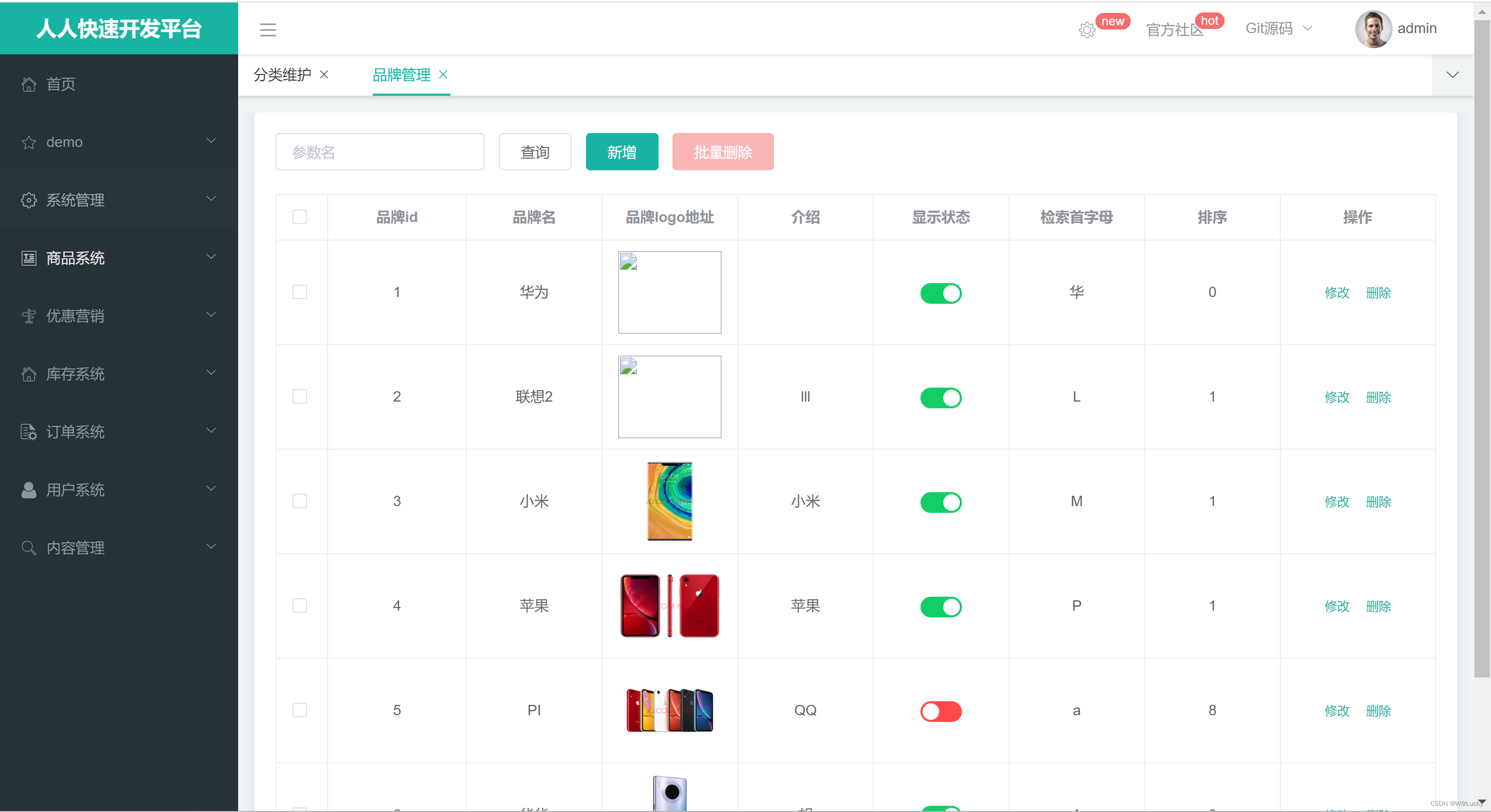Enable the red display switch for PI
1491x812 pixels.
(941, 711)
